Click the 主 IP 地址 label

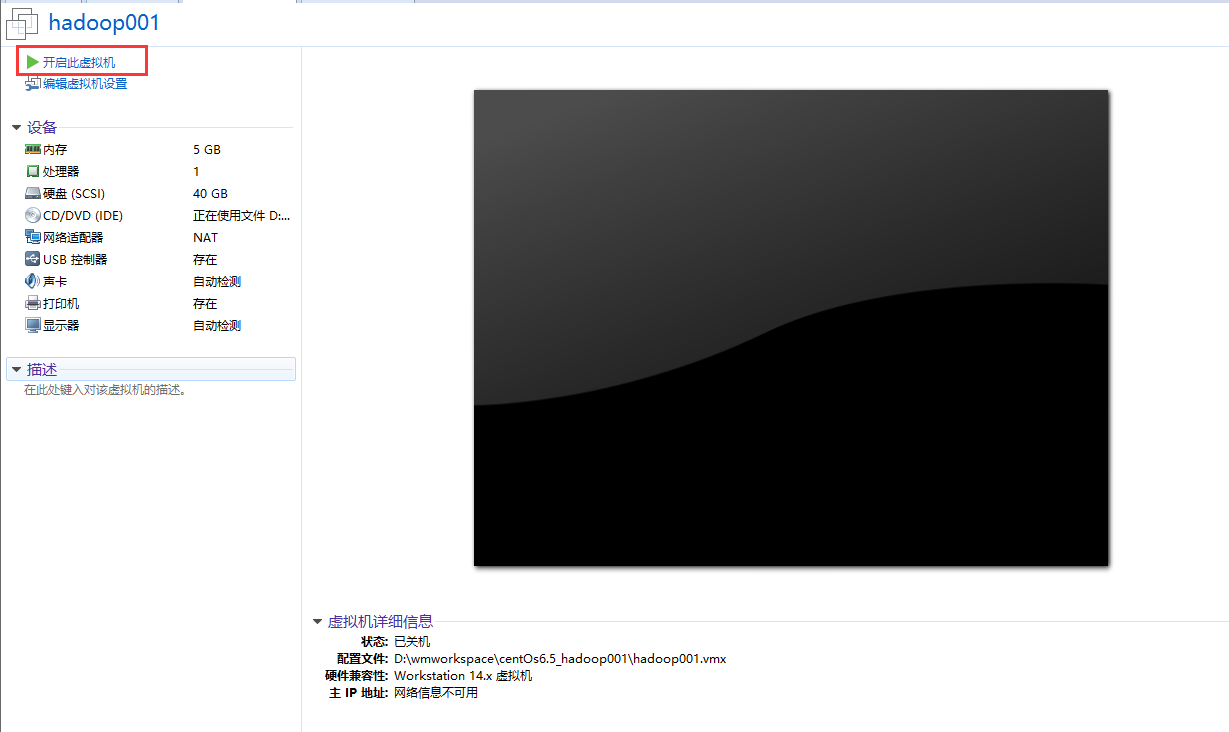358,692
